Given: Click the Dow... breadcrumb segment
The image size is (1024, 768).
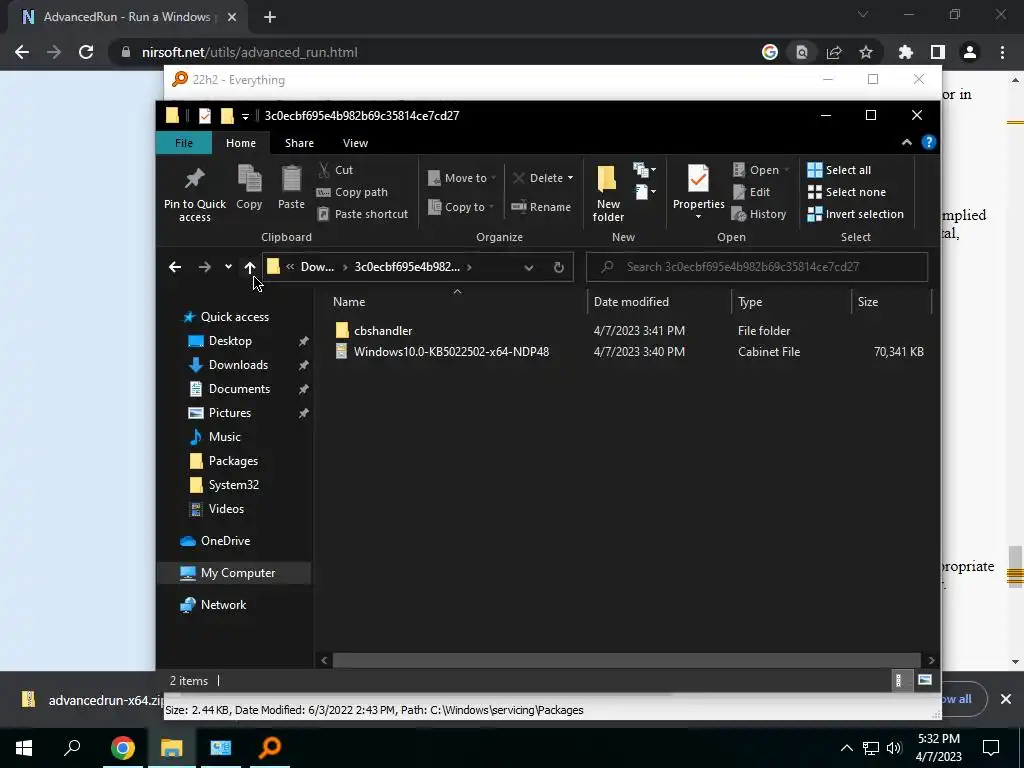Looking at the screenshot, I should pos(317,267).
